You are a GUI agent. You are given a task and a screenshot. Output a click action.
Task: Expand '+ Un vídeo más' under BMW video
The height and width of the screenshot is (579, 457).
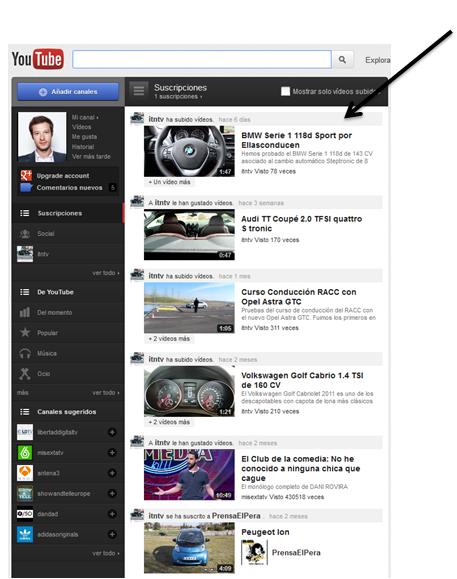(169, 182)
